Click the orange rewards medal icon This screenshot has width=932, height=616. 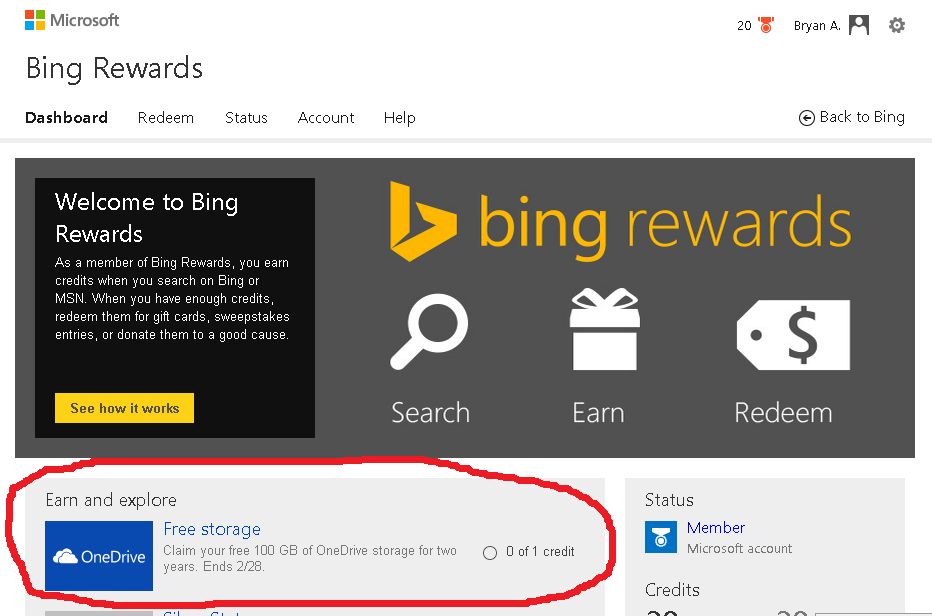click(766, 25)
